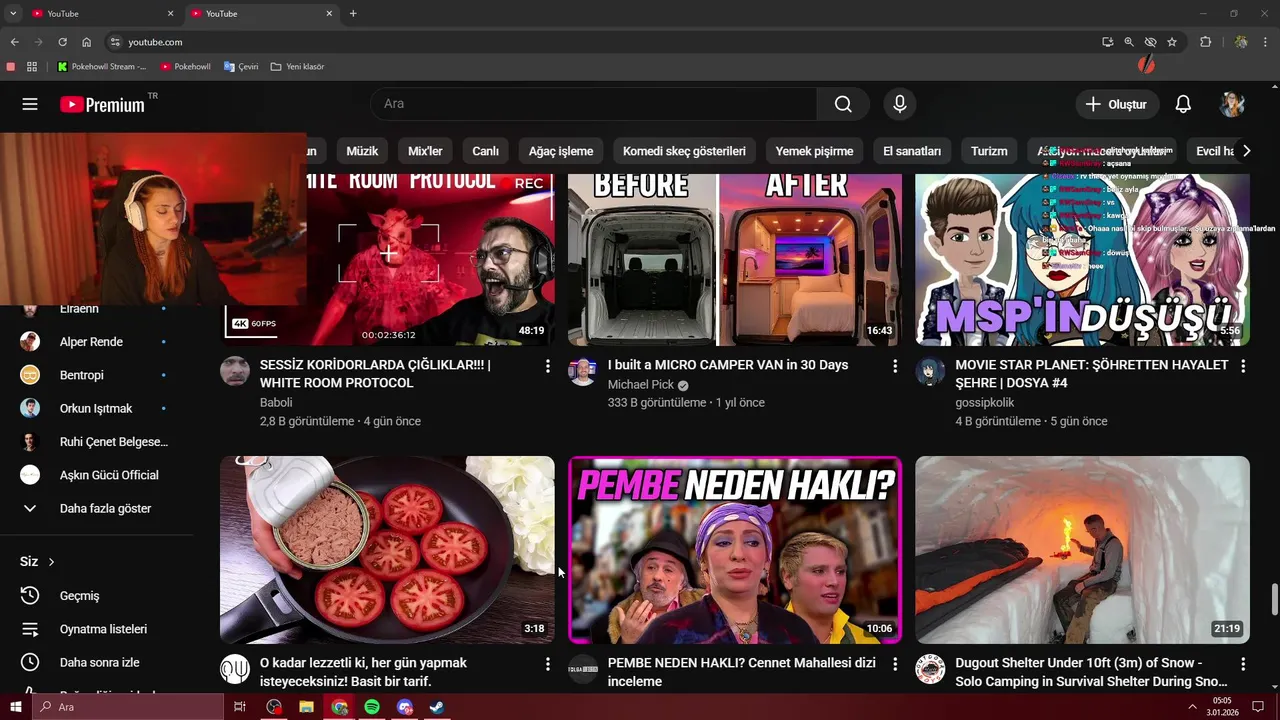This screenshot has height=720, width=1280.
Task: Open Oynatma listeleri in sidebar
Action: (105, 629)
